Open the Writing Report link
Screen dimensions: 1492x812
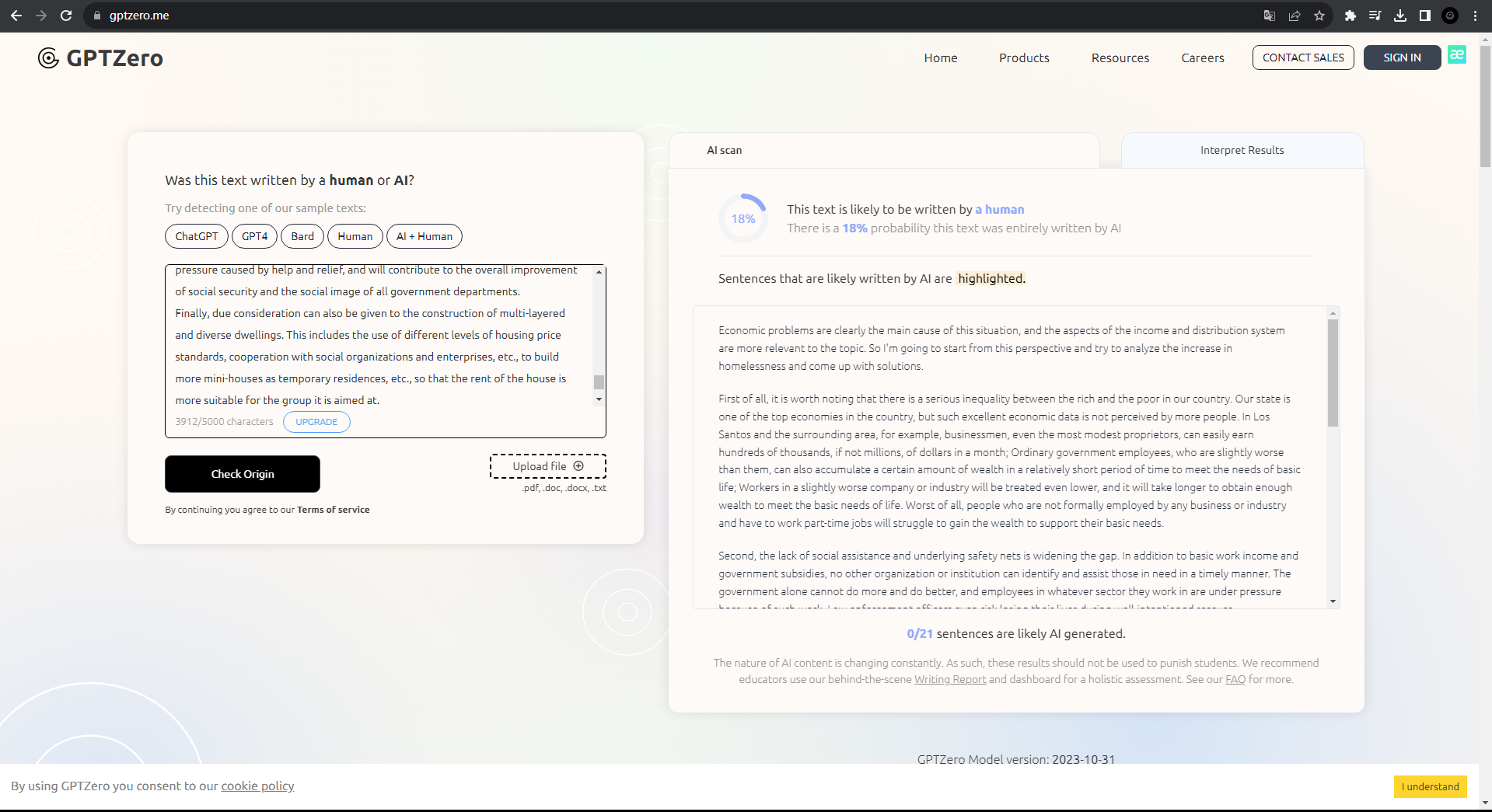pyautogui.click(x=950, y=679)
